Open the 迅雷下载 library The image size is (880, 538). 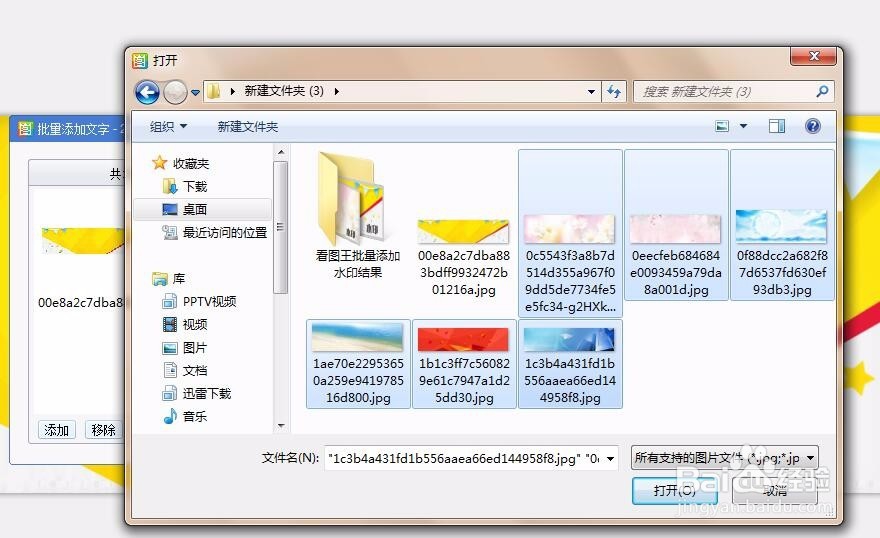(x=207, y=393)
